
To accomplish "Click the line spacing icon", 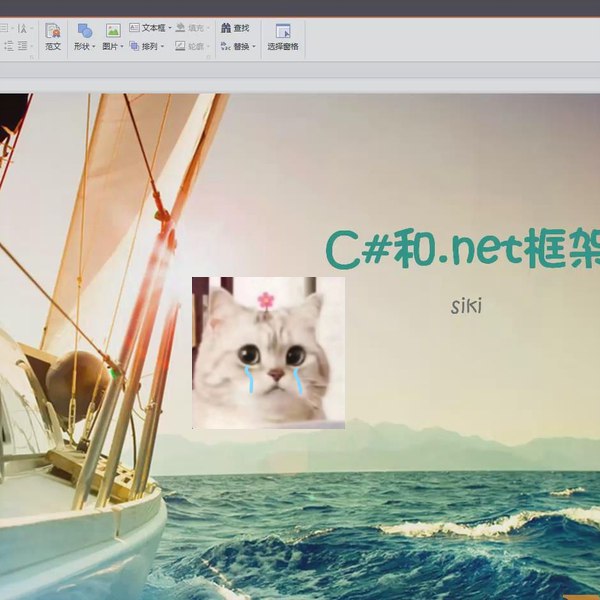I will pyautogui.click(x=8, y=46).
